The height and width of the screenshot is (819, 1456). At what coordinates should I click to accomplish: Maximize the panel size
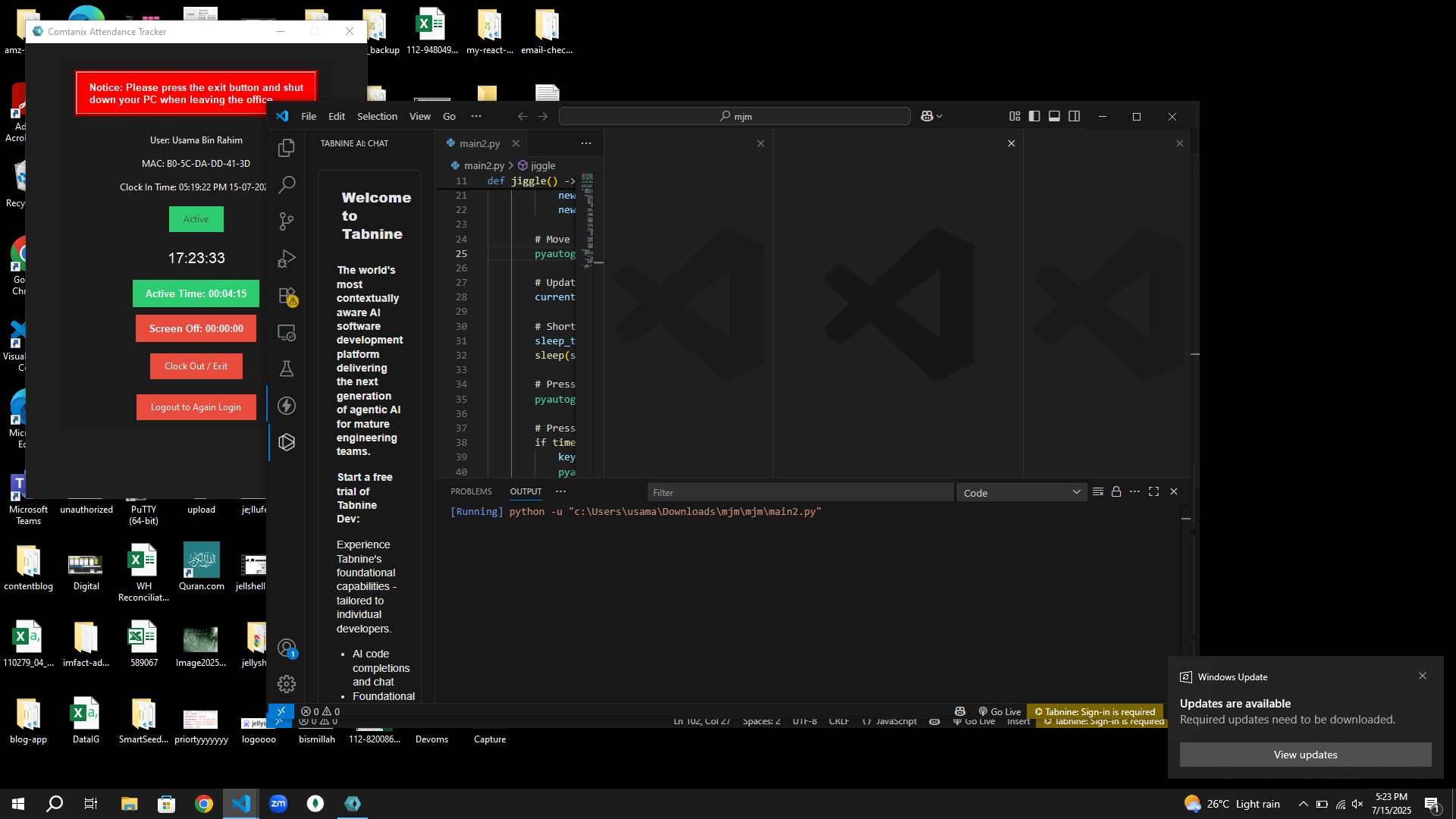[x=1154, y=492]
